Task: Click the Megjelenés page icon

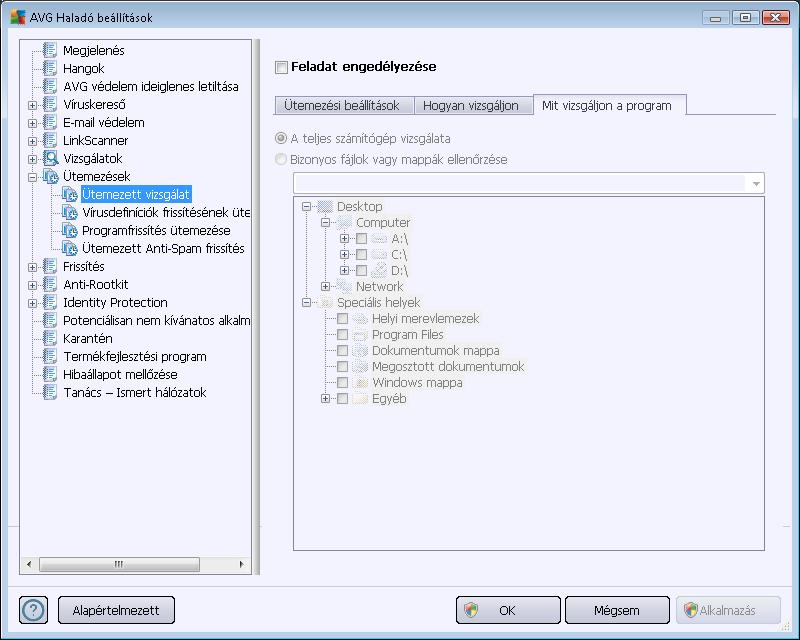Action: point(50,50)
